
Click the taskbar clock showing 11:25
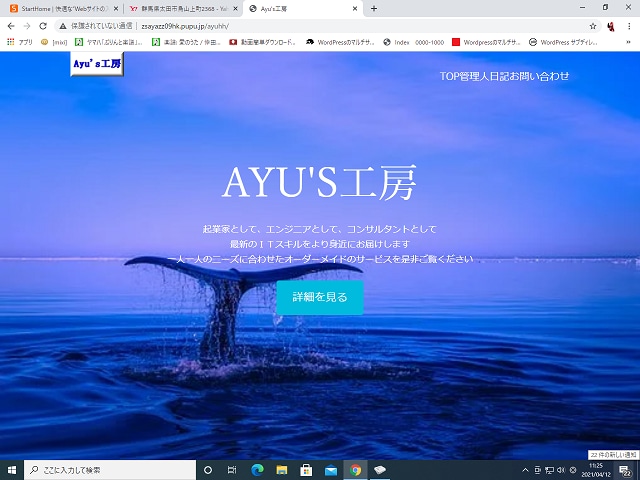coord(596,470)
